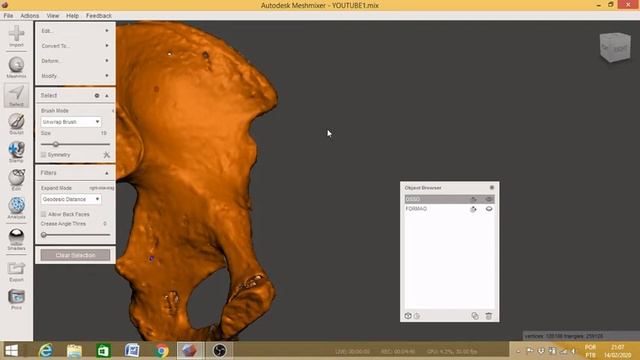Expand the Convert To... submenu
The height and width of the screenshot is (360, 640).
click(x=75, y=46)
